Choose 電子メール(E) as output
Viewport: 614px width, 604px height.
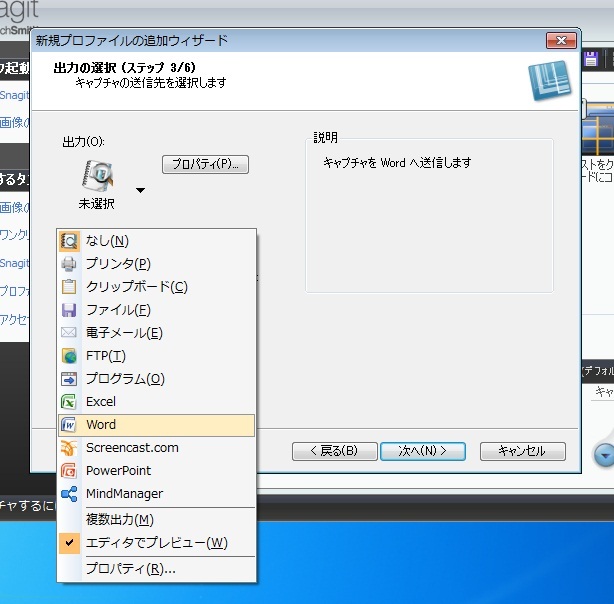pos(157,333)
